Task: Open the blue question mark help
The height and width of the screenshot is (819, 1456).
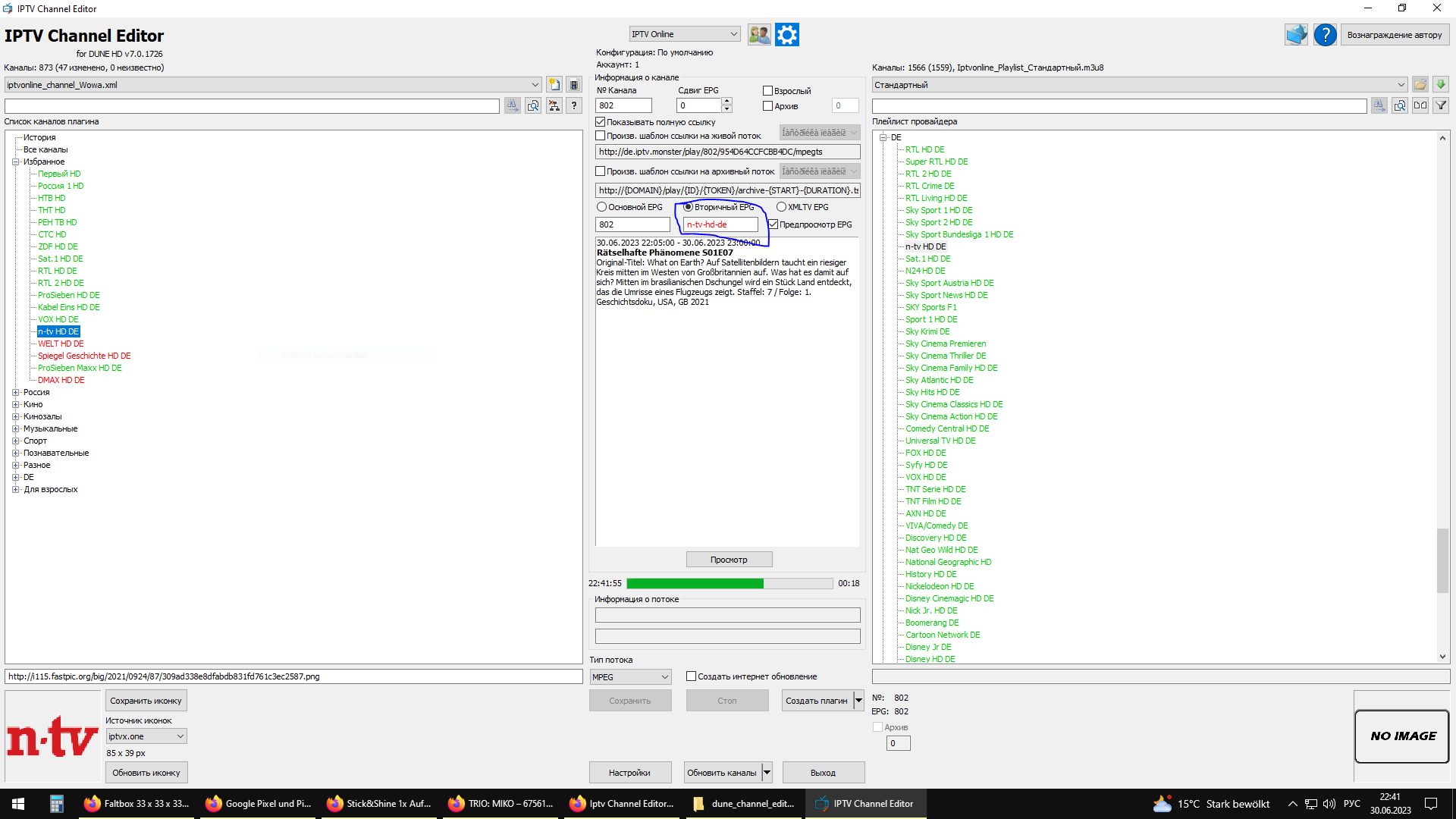Action: click(1325, 35)
